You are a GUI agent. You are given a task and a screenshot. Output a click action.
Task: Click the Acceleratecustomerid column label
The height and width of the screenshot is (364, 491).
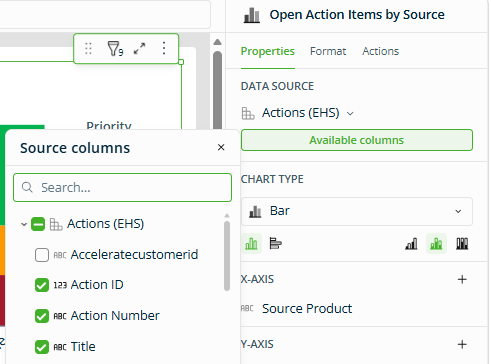coord(134,255)
